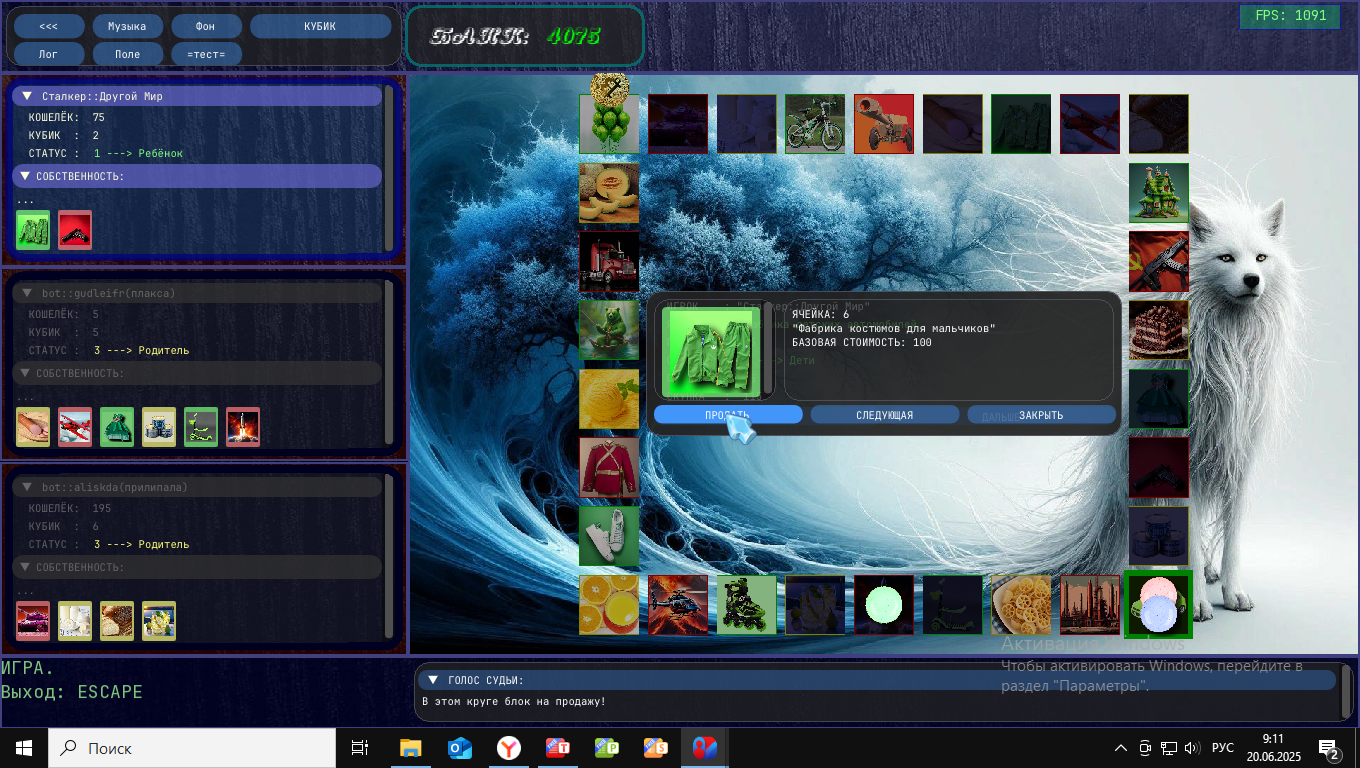Select the red truck board cell
The height and width of the screenshot is (768, 1360).
click(x=609, y=262)
